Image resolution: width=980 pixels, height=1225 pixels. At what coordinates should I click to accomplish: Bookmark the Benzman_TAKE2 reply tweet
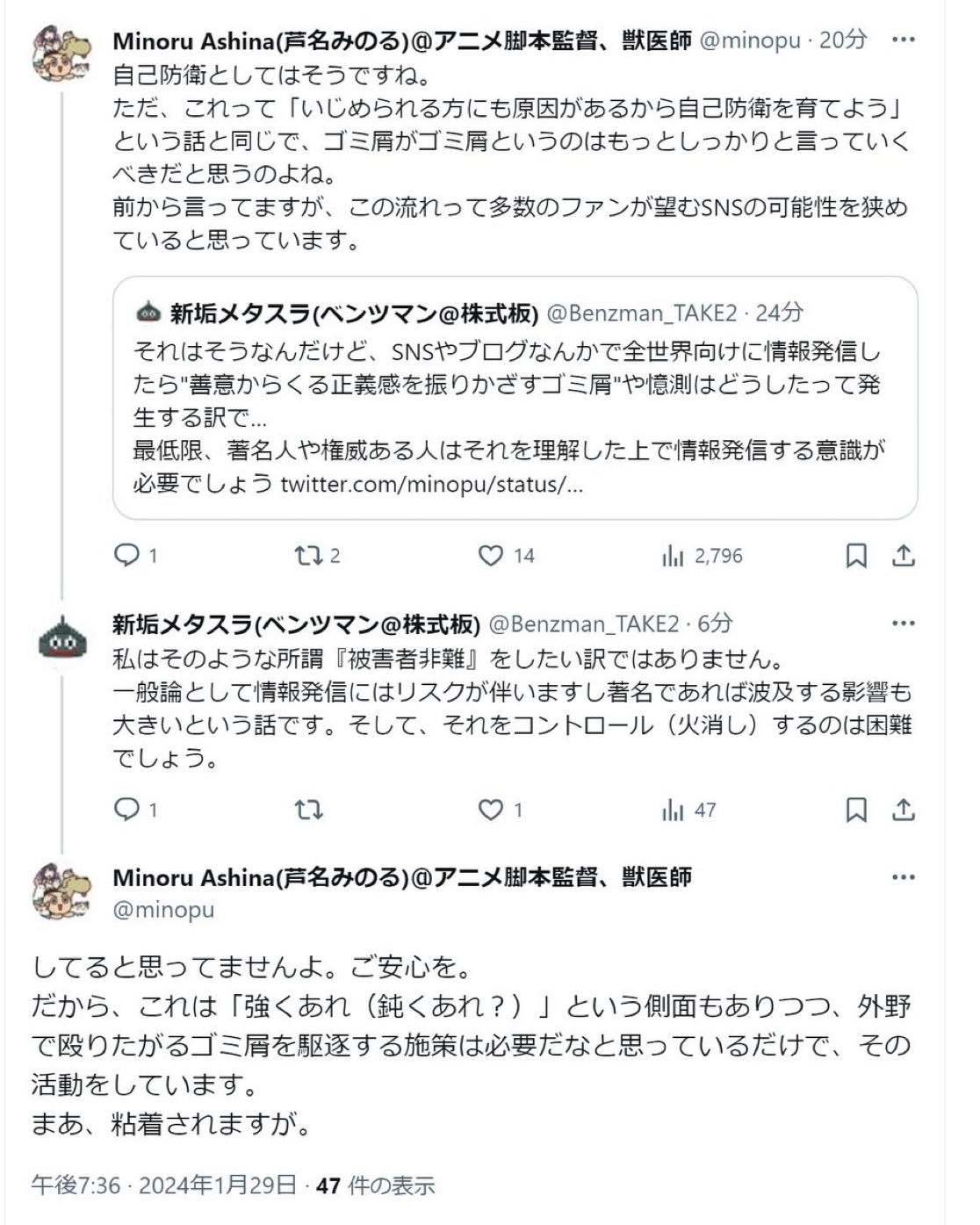coord(856,809)
